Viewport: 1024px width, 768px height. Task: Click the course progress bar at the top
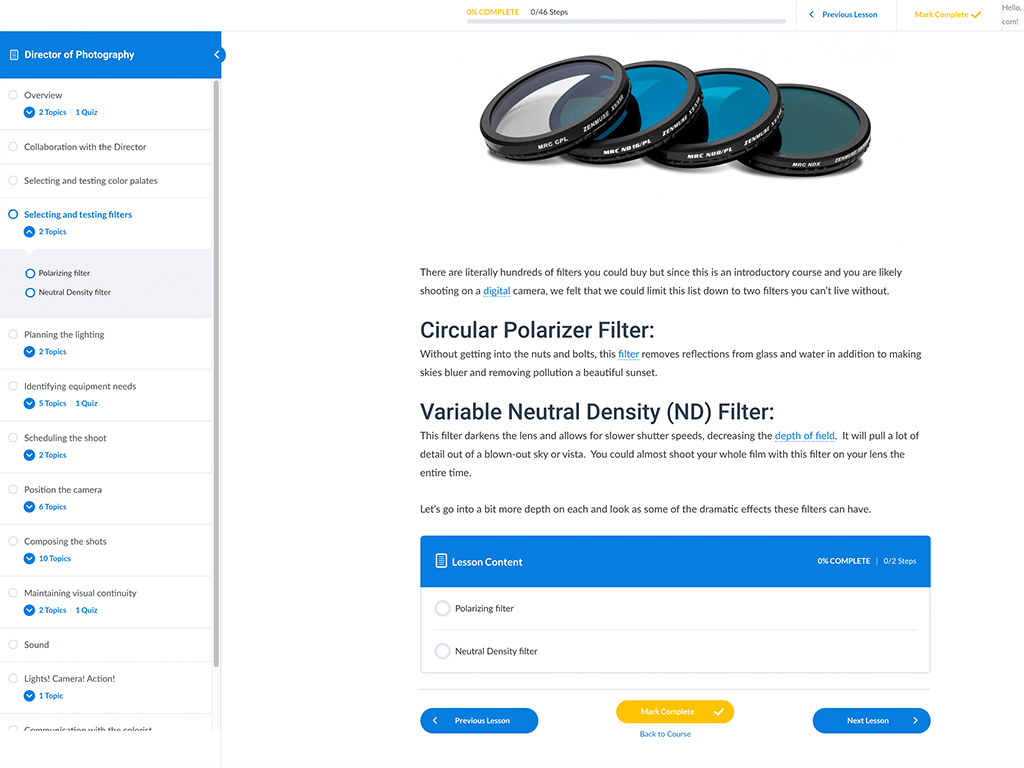coord(626,22)
